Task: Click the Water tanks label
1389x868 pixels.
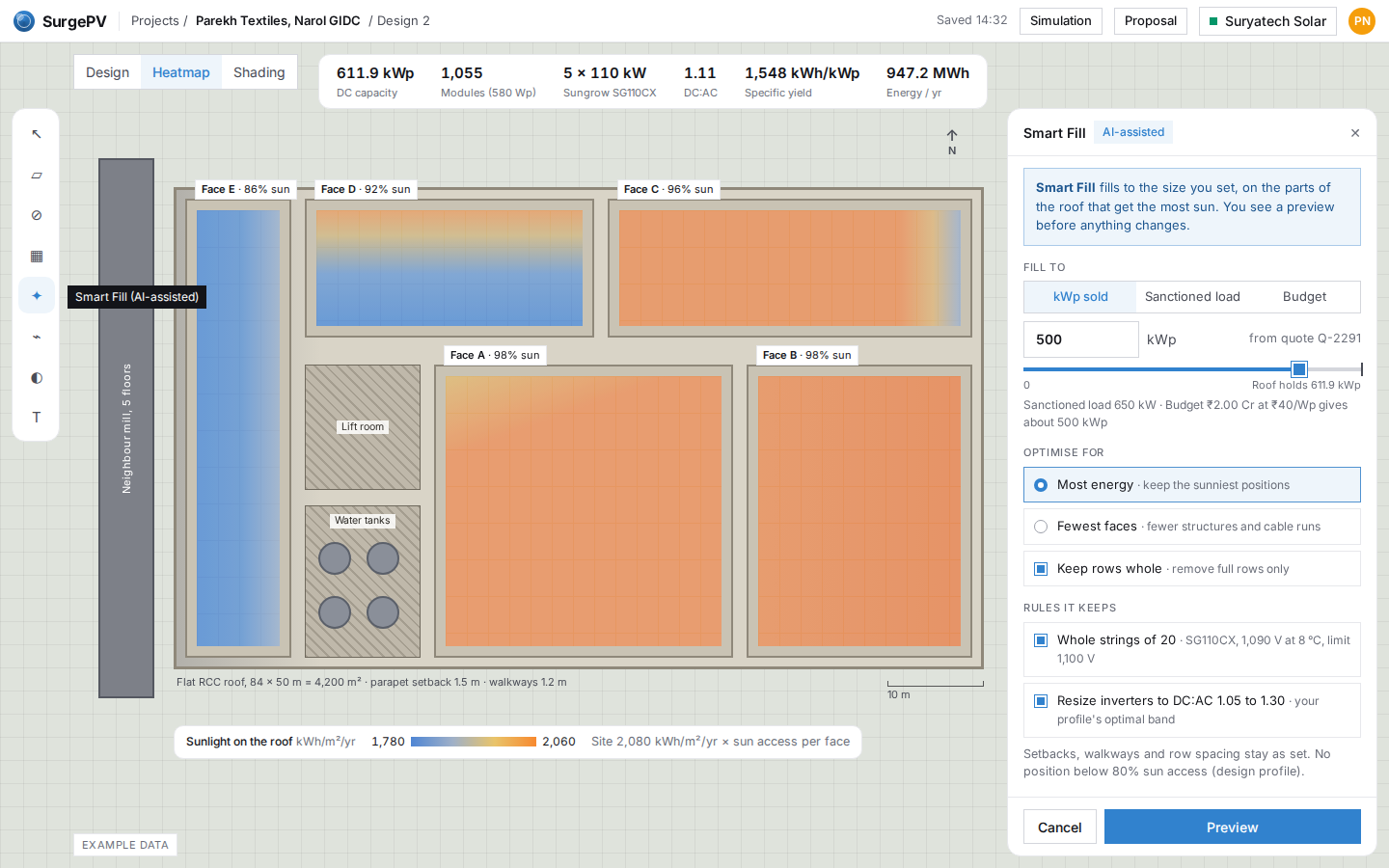Action: 363,521
